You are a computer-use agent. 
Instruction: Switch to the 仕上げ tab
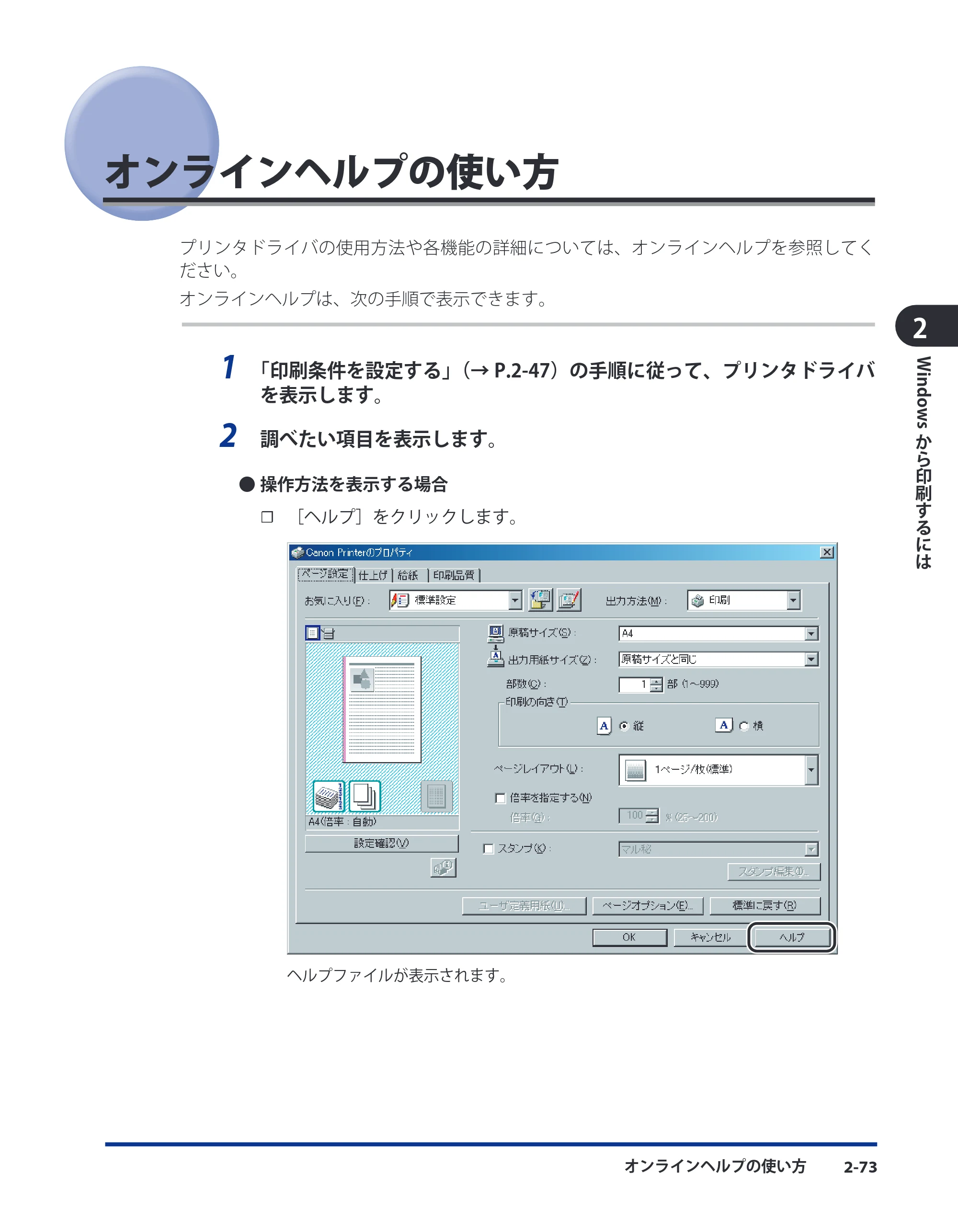tap(373, 575)
